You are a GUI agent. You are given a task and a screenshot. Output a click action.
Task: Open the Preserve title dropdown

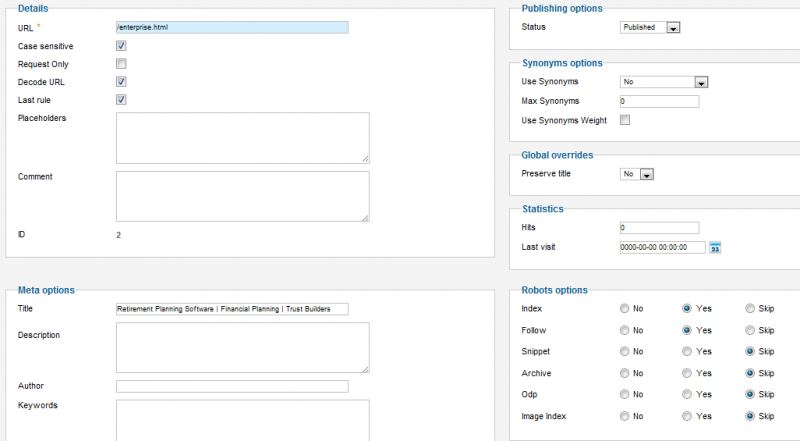click(637, 174)
